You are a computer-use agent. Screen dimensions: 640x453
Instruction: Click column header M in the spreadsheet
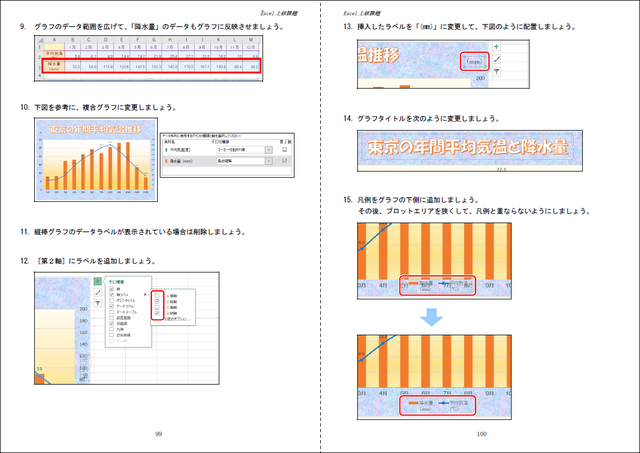[x=251, y=40]
